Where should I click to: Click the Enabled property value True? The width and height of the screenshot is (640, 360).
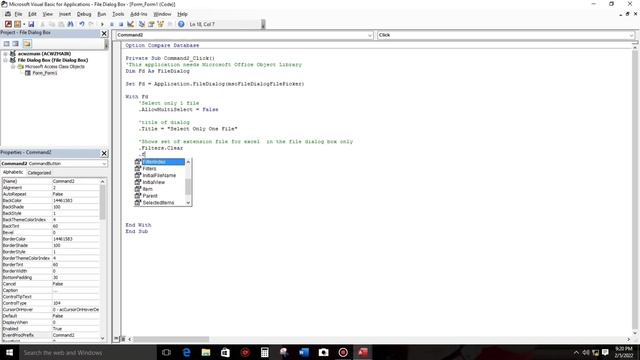click(x=76, y=329)
